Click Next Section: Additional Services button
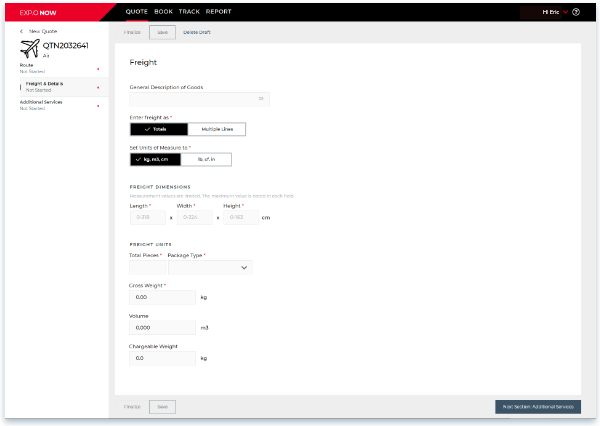The image size is (600, 426). point(537,407)
